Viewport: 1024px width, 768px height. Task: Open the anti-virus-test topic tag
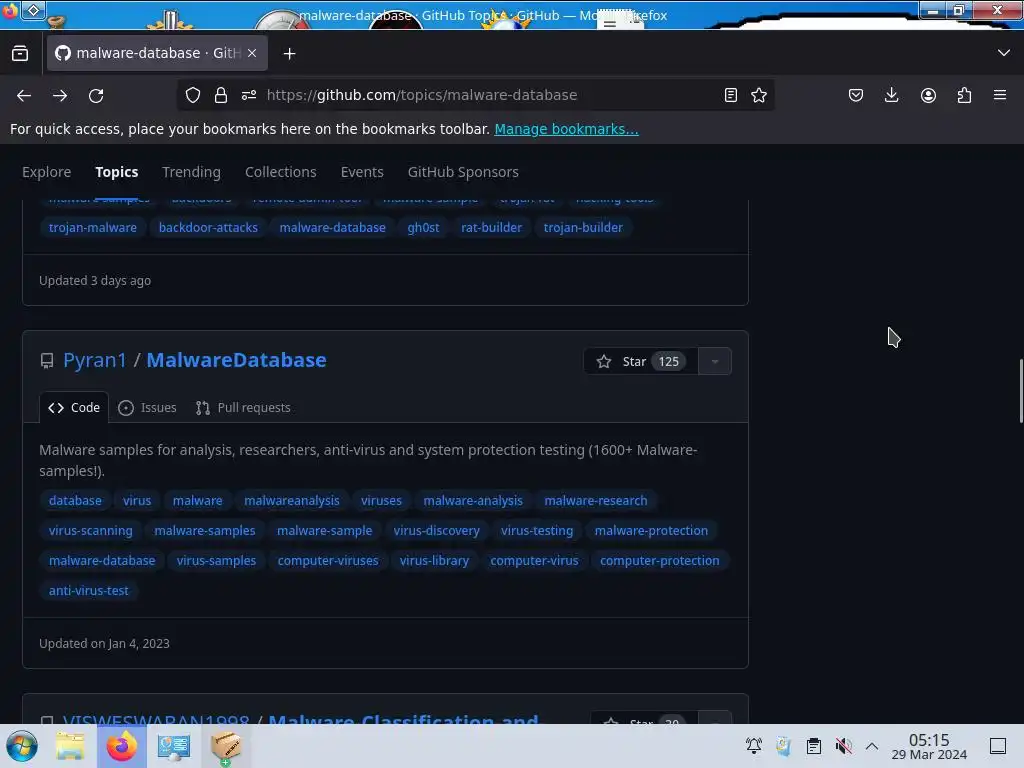coord(89,590)
